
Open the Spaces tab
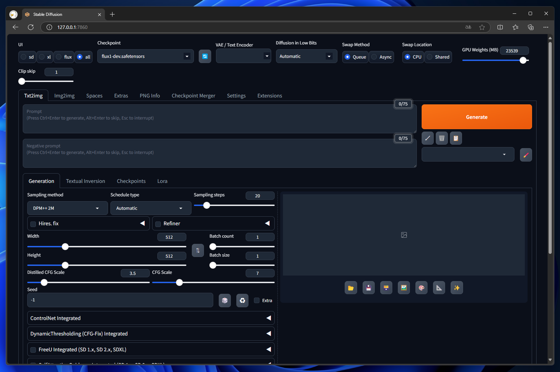94,96
